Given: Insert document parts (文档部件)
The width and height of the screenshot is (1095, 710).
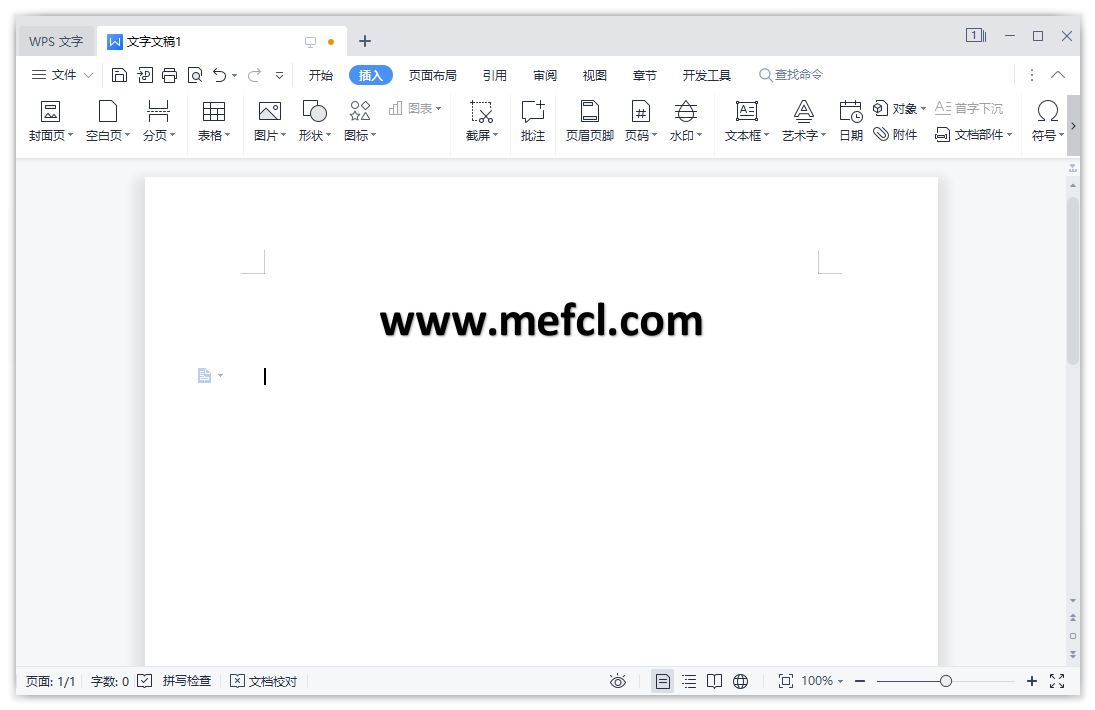Looking at the screenshot, I should pos(973,134).
